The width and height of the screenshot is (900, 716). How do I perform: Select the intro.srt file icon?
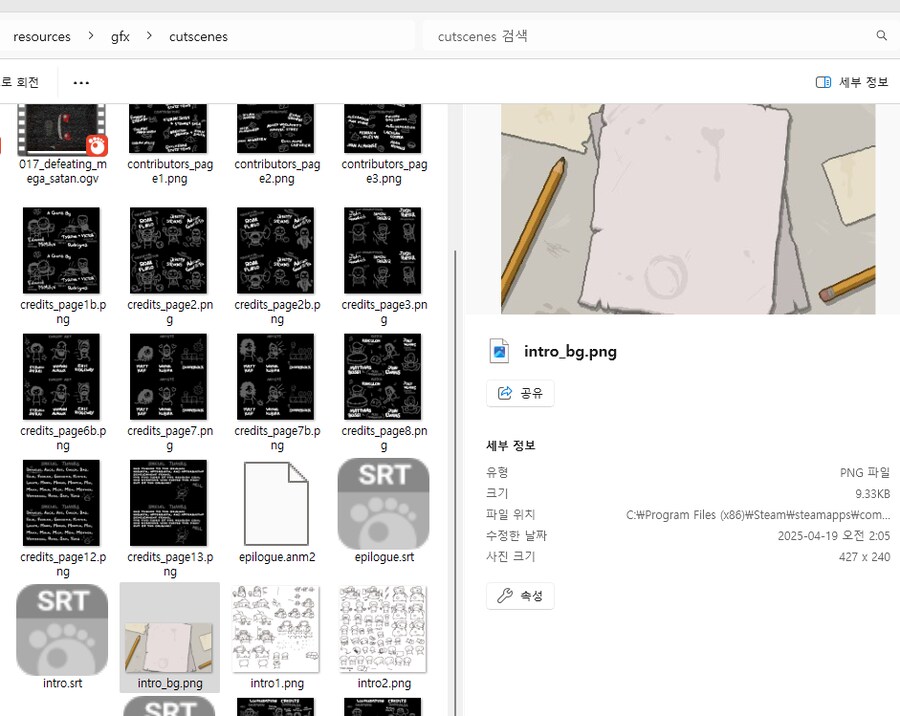tap(62, 629)
